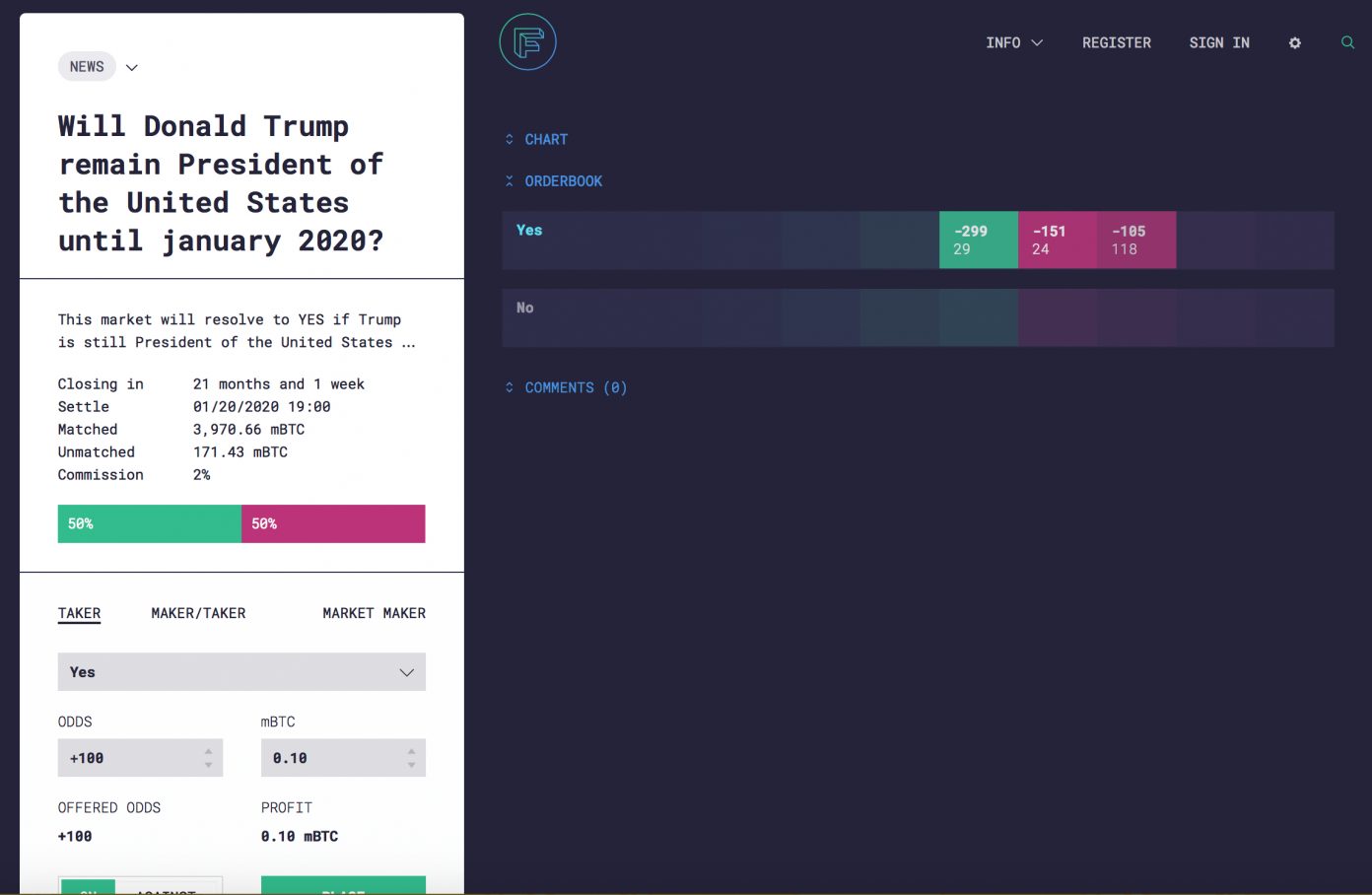The image size is (1372, 895).
Task: Select the -151 orderbook cell
Action: pyautogui.click(x=1057, y=240)
